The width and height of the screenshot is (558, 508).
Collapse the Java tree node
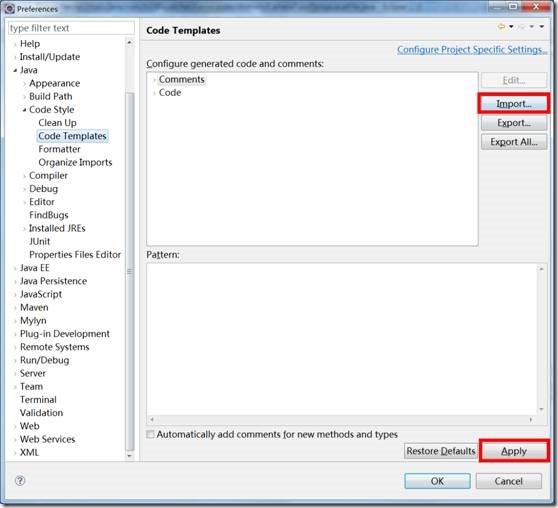point(15,70)
